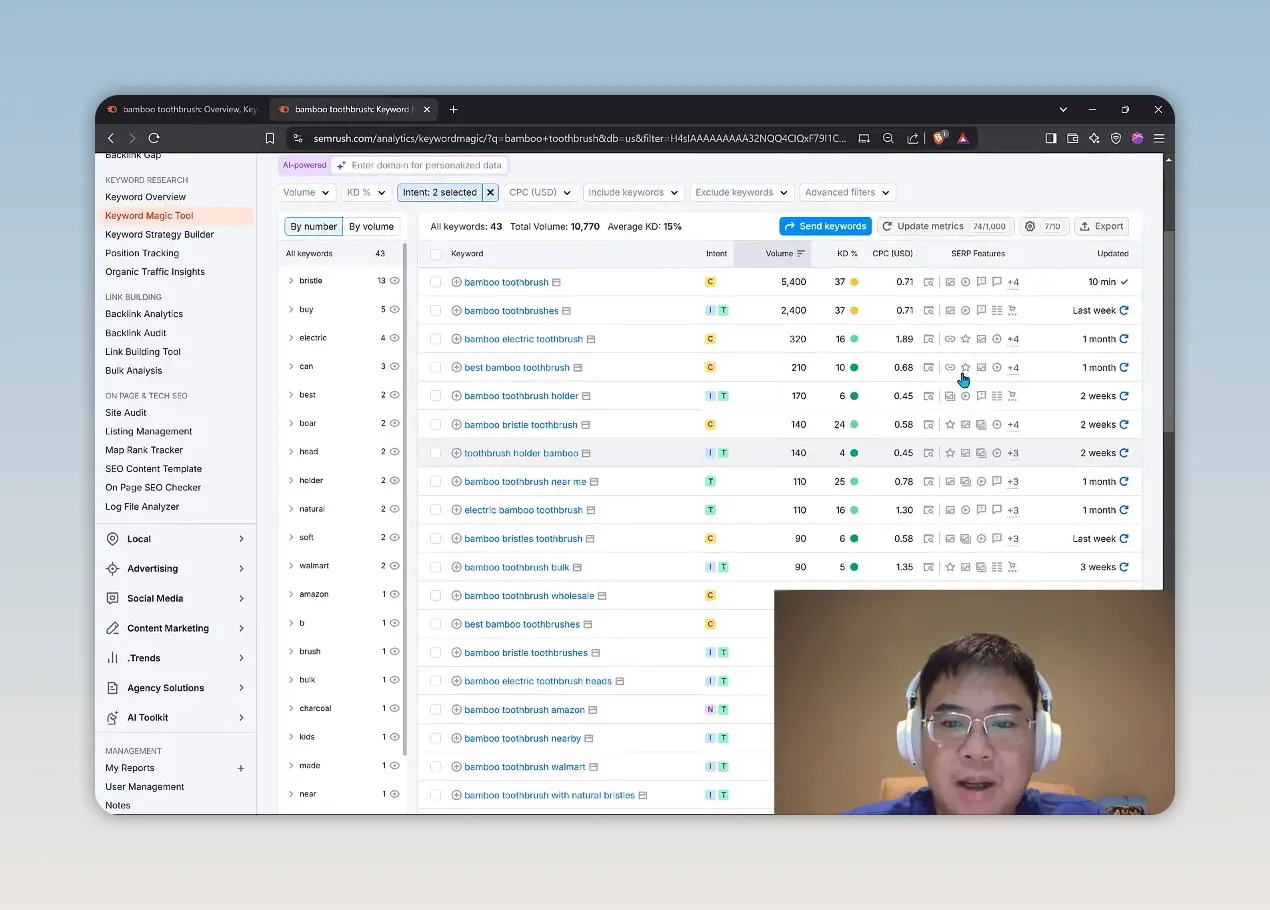Open a new browser tab
Screen dimensions: 1270x910
point(454,109)
